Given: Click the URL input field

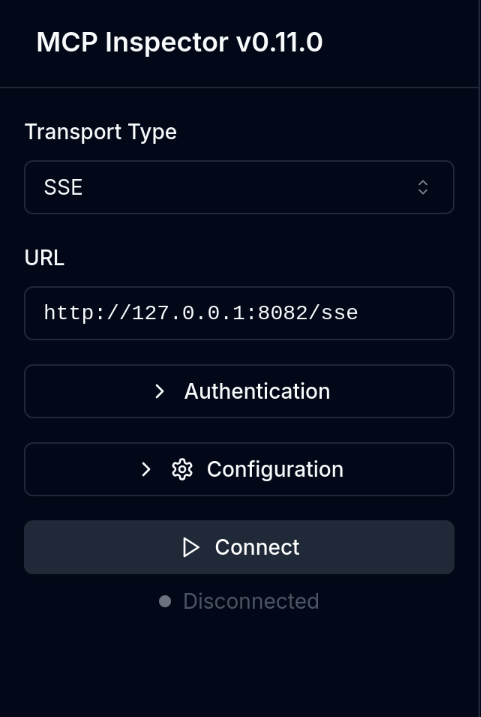Looking at the screenshot, I should point(239,313).
